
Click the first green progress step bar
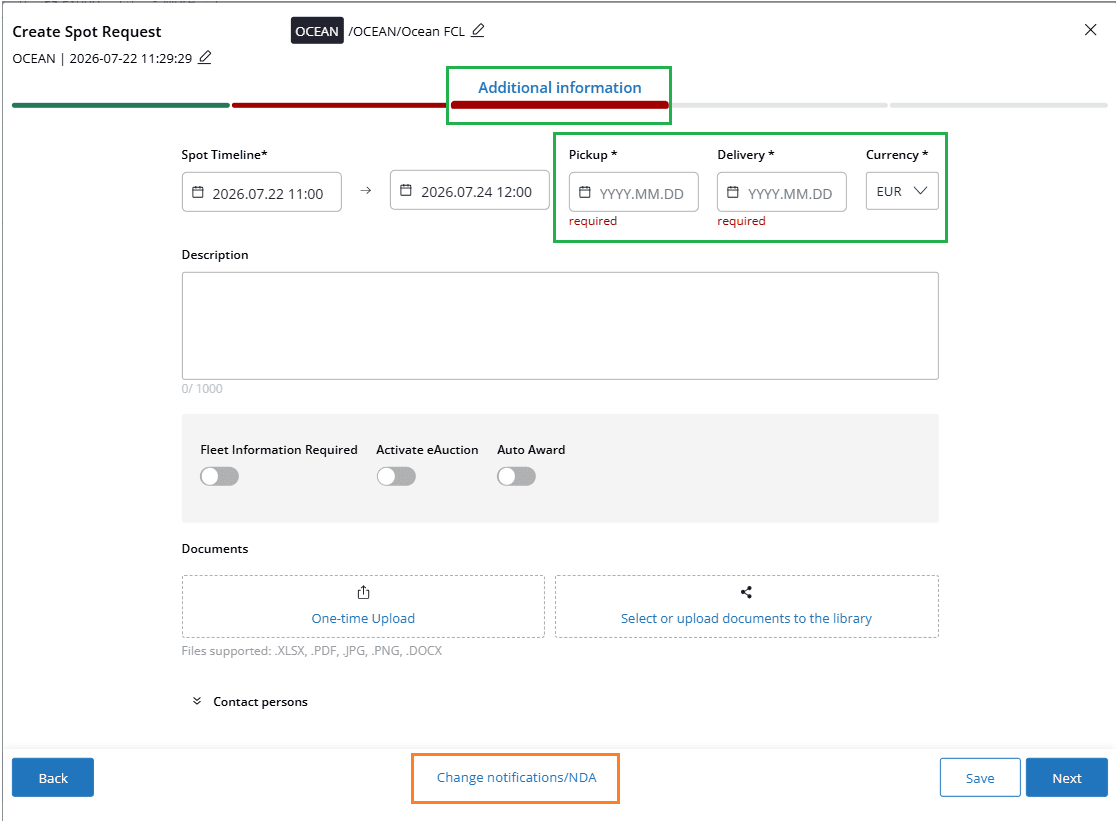point(120,105)
